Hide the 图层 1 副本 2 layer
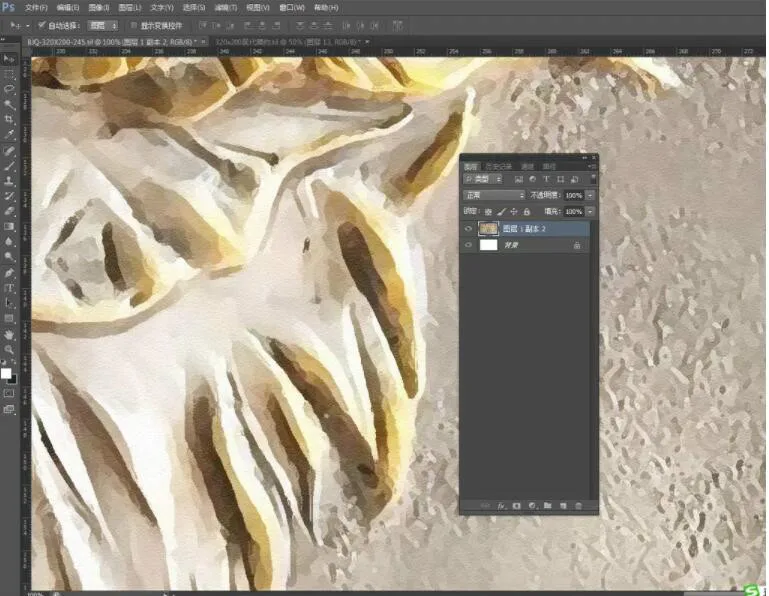This screenshot has width=769, height=596. coord(468,229)
